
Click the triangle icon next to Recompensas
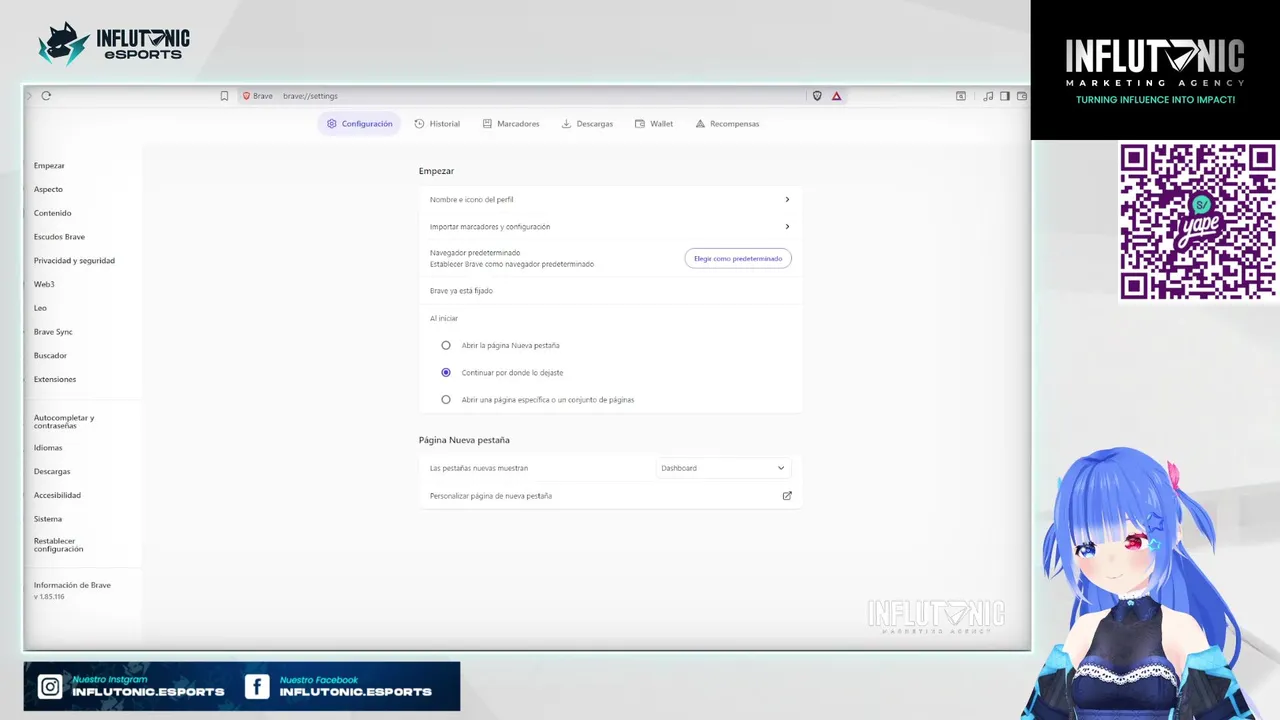(x=700, y=124)
